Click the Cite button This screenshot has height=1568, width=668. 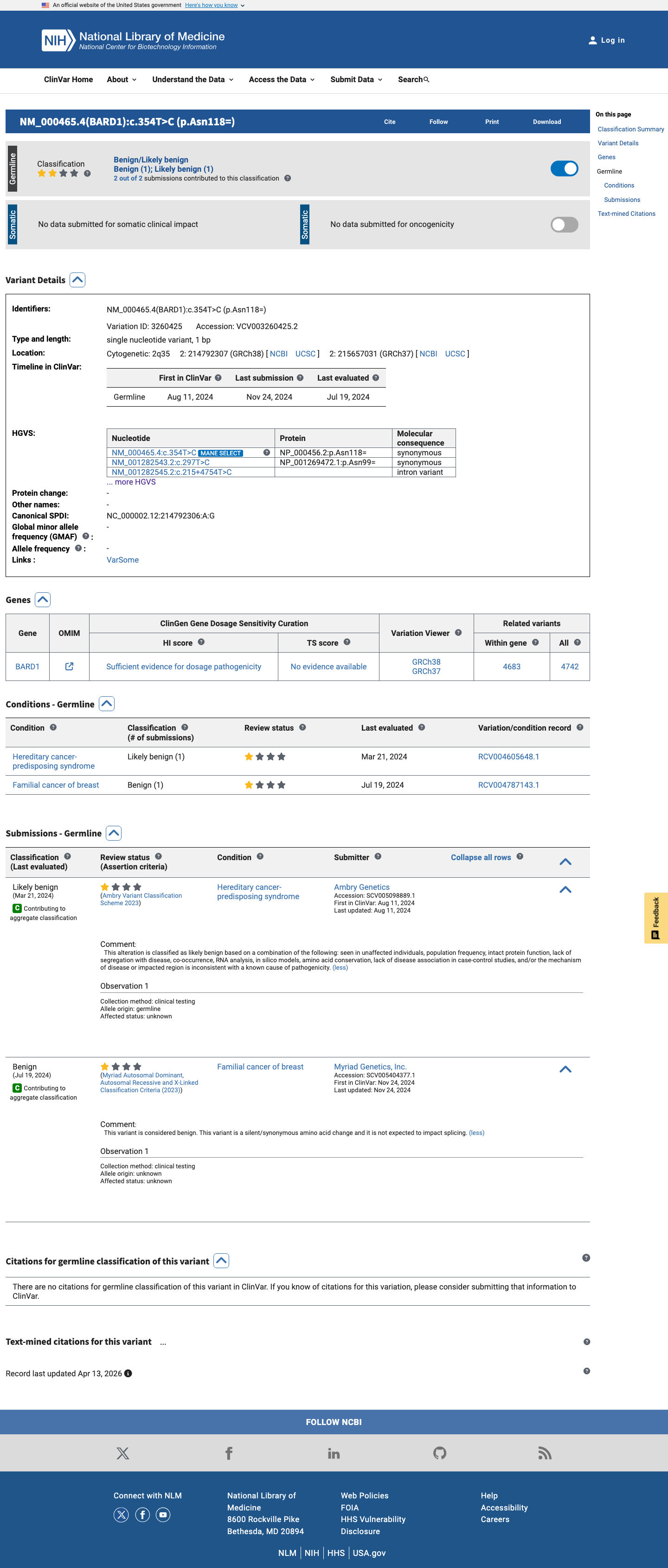click(389, 122)
